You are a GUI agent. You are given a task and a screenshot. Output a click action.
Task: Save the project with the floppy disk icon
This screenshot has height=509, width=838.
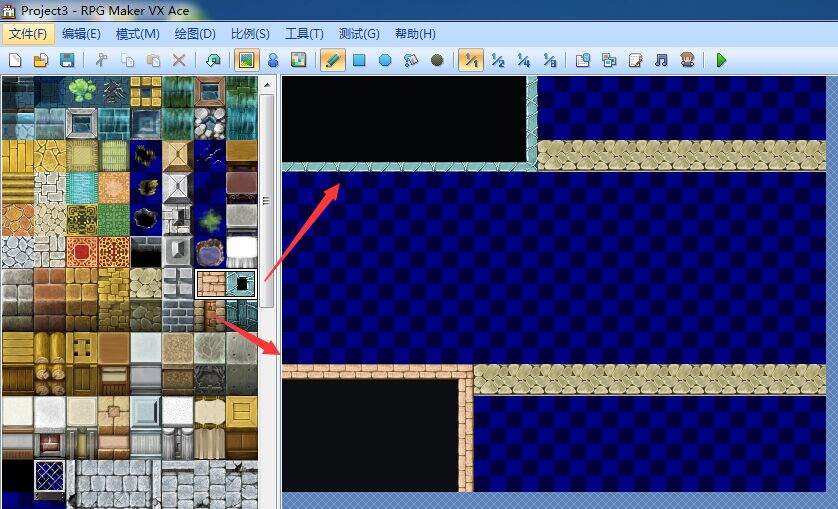(67, 60)
